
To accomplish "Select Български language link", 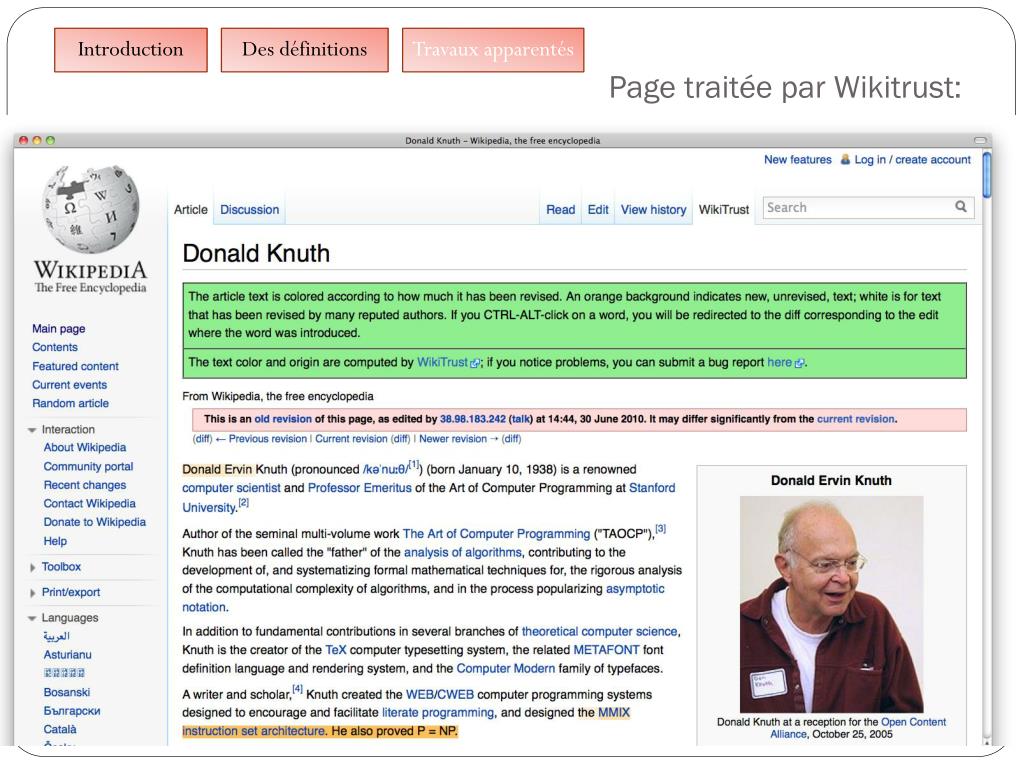I will pyautogui.click(x=72, y=711).
